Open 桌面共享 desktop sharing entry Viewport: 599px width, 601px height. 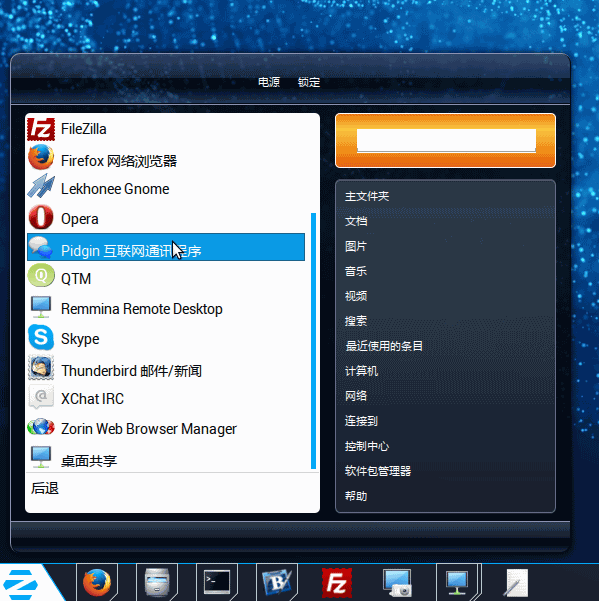pos(166,458)
